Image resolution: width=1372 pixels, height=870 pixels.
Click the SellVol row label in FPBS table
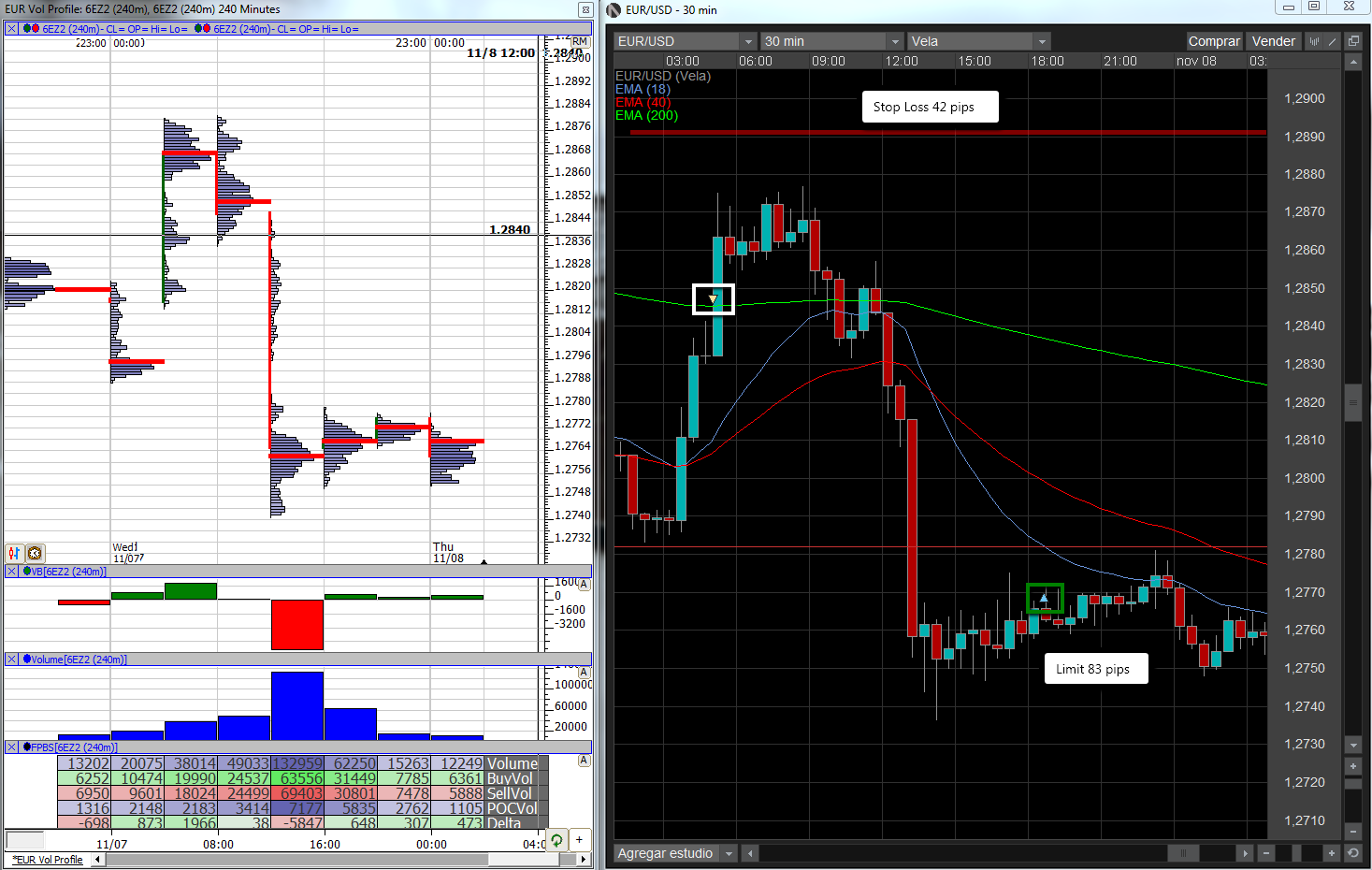[x=510, y=793]
